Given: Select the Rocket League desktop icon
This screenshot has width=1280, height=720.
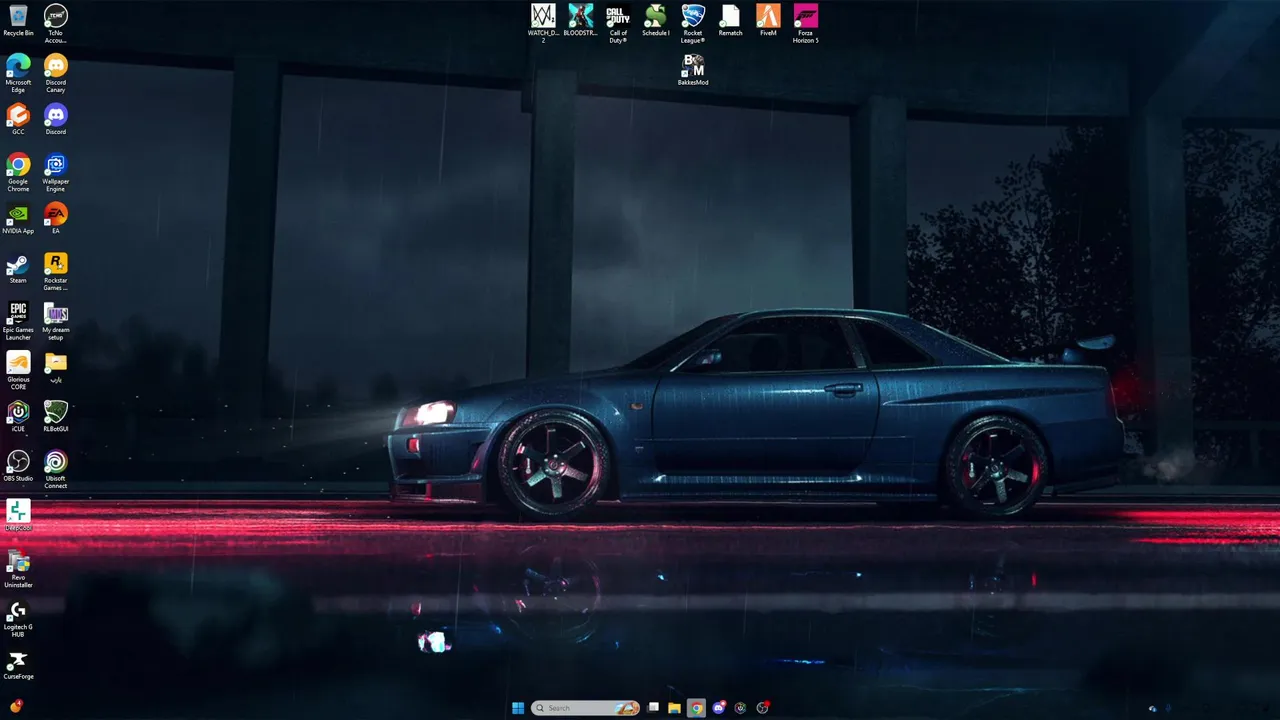Looking at the screenshot, I should tap(693, 23).
